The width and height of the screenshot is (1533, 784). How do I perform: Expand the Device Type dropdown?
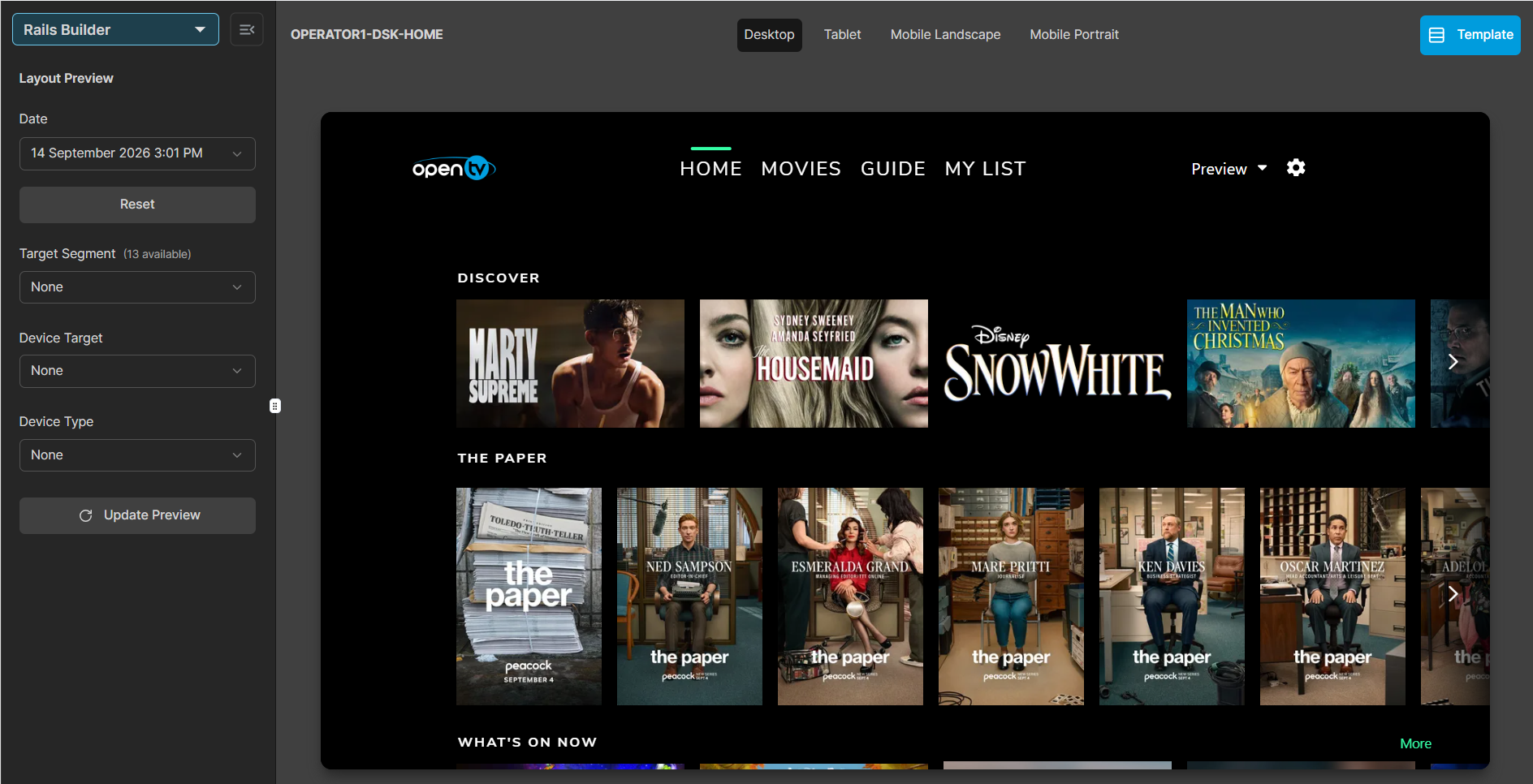tap(137, 455)
